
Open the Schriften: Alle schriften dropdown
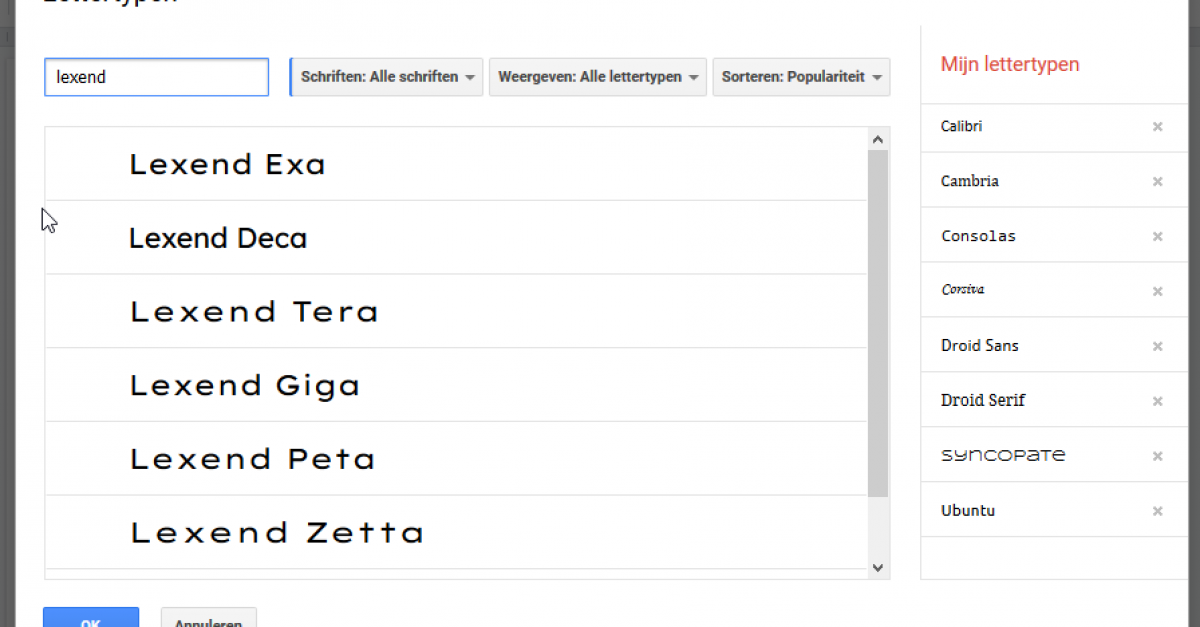386,77
